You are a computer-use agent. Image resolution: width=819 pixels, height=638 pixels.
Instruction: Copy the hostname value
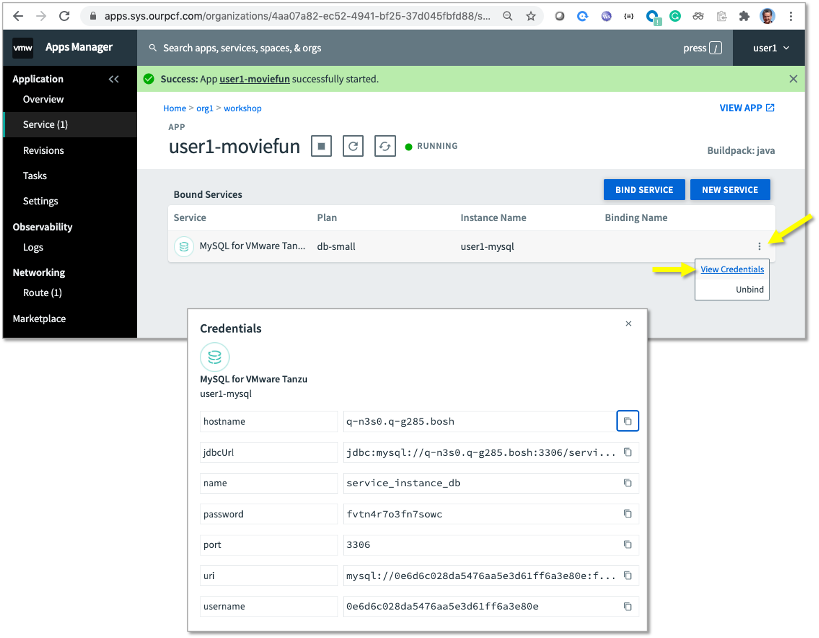point(627,421)
